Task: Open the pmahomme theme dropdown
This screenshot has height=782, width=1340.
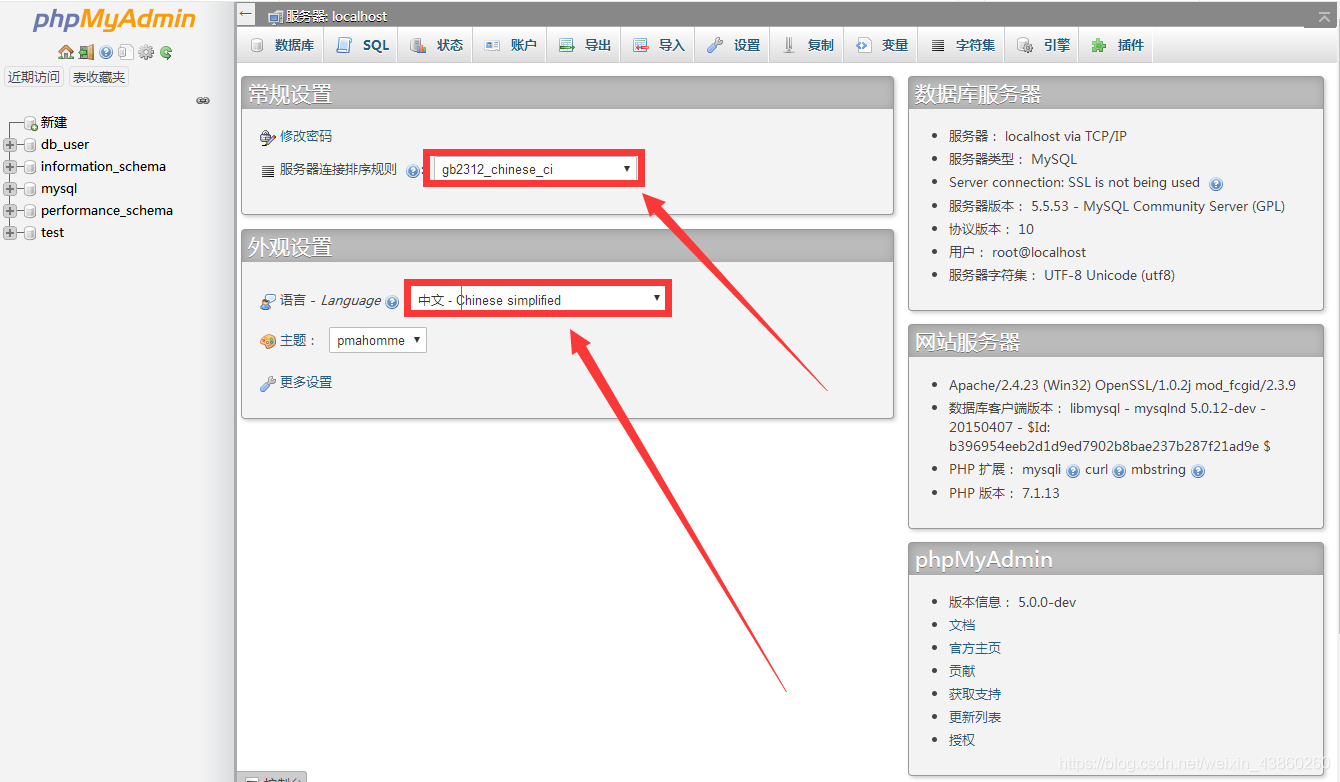Action: click(378, 340)
